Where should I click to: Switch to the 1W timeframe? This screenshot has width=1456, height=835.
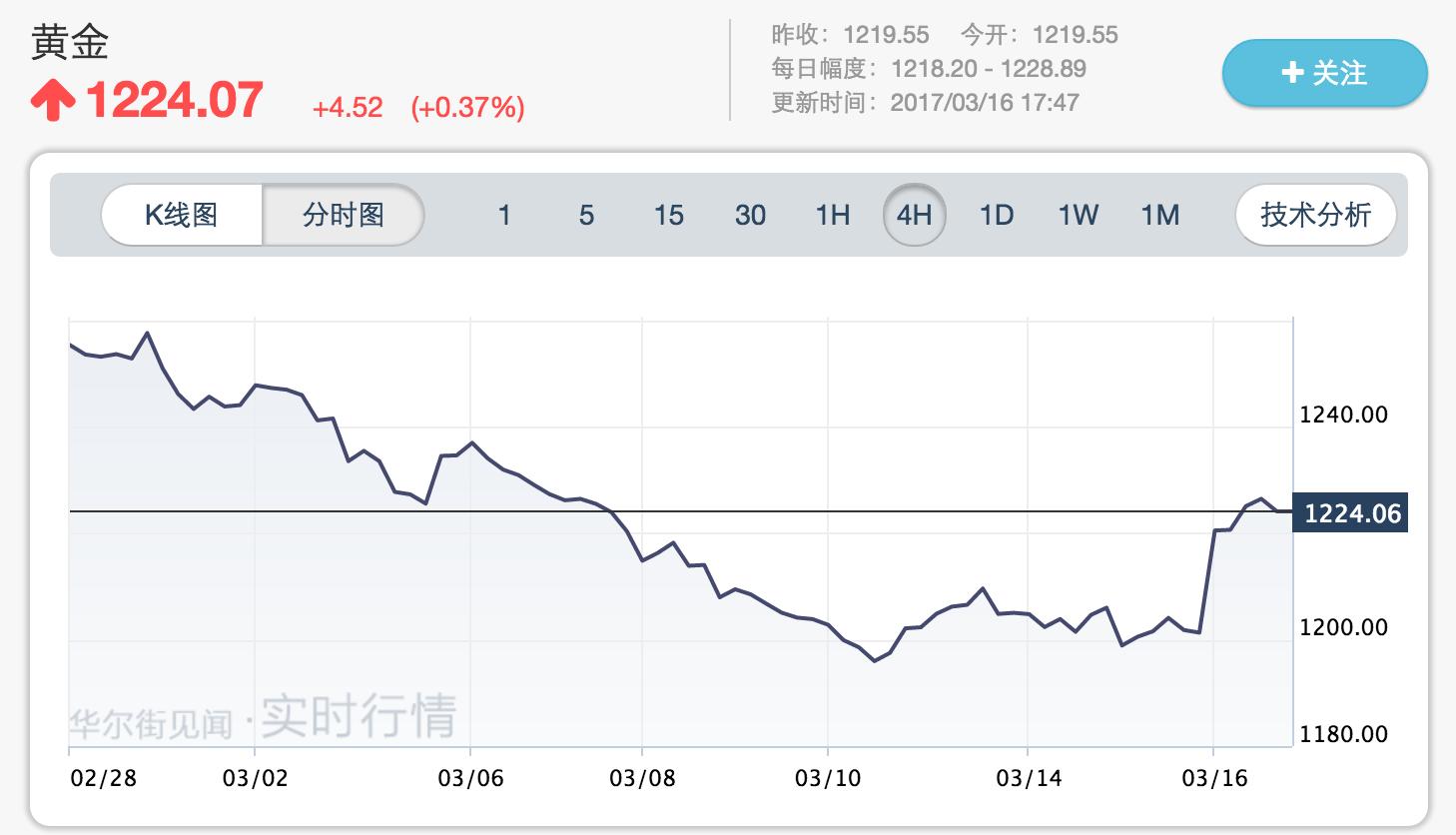click(x=1079, y=215)
